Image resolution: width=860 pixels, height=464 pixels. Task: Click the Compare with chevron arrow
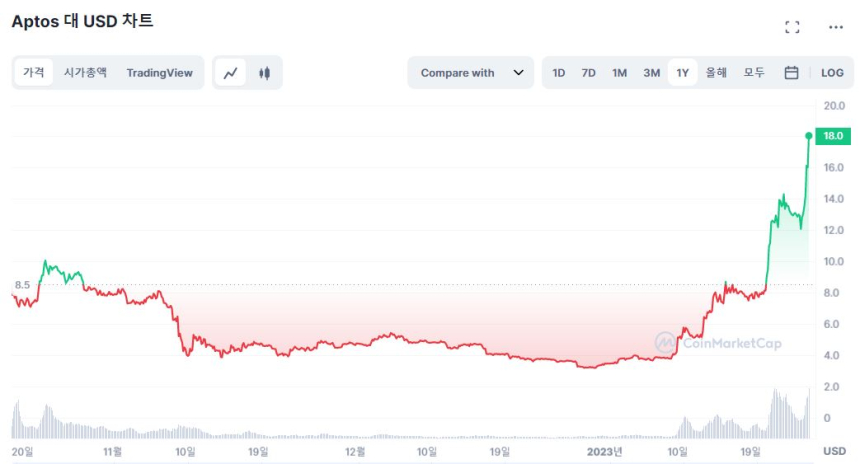tap(518, 73)
